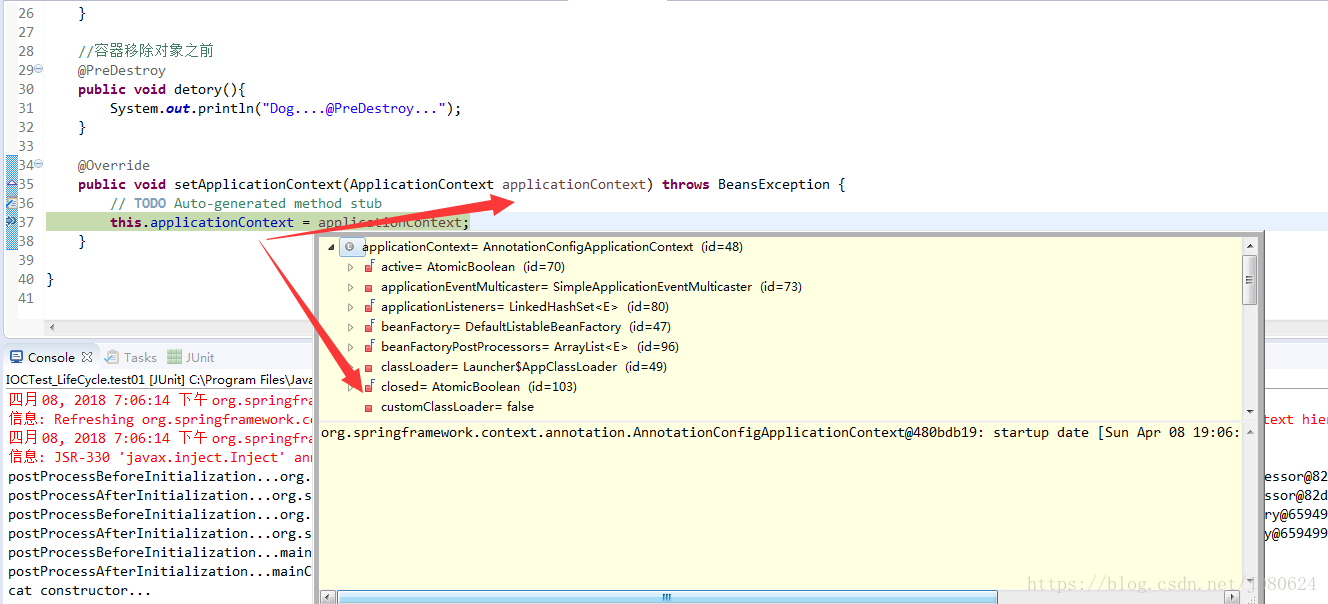The height and width of the screenshot is (604, 1328).
Task: Expand the beanFactory DefaultListableBeanFactory node
Action: (350, 327)
